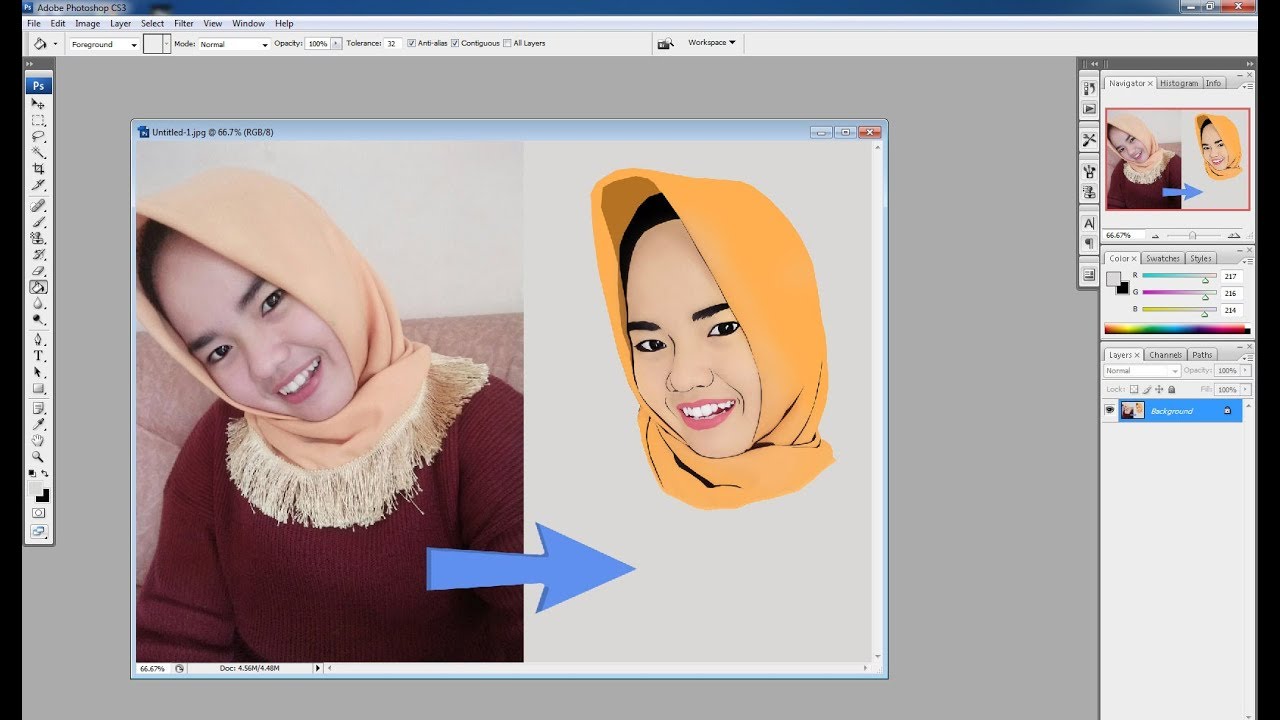Toggle the Anti-alias checkbox
The width and height of the screenshot is (1280, 720).
[x=412, y=43]
